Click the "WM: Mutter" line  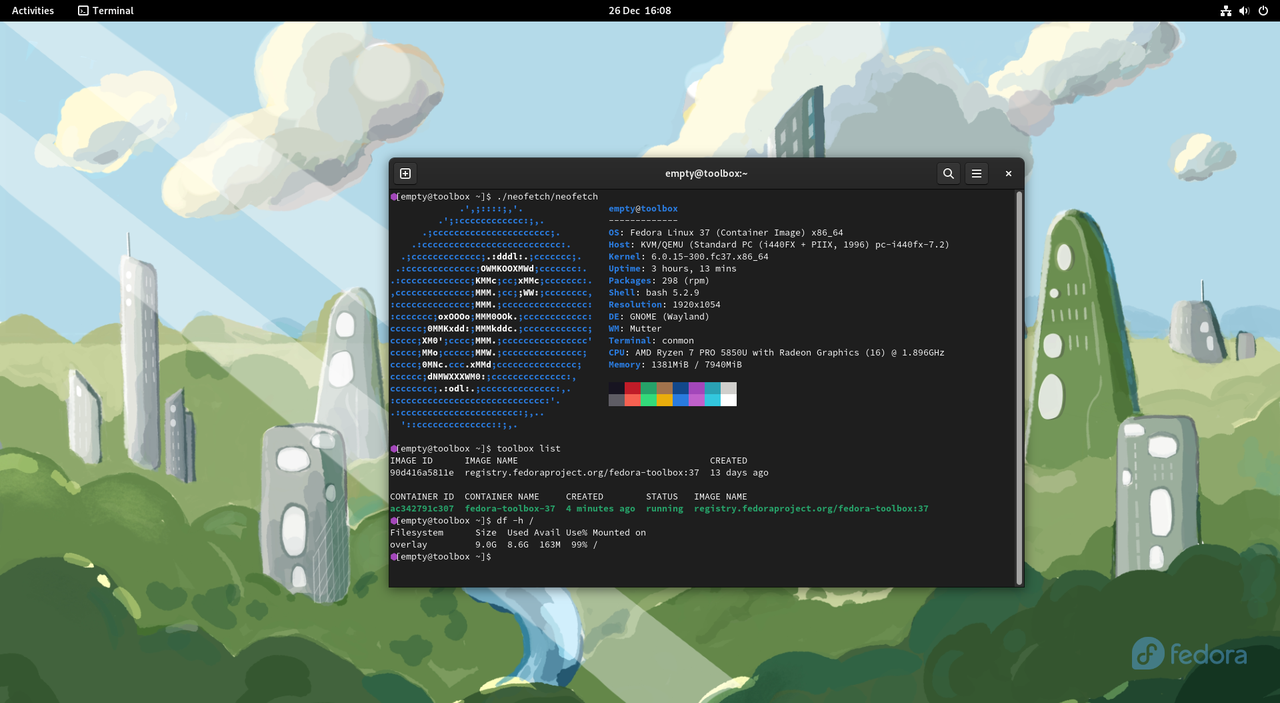[x=635, y=328]
